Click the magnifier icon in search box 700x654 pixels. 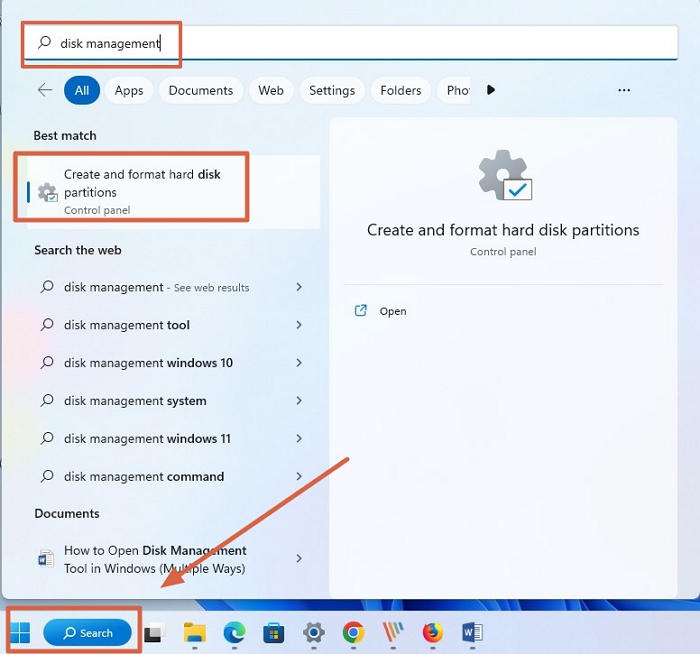[x=44, y=42]
